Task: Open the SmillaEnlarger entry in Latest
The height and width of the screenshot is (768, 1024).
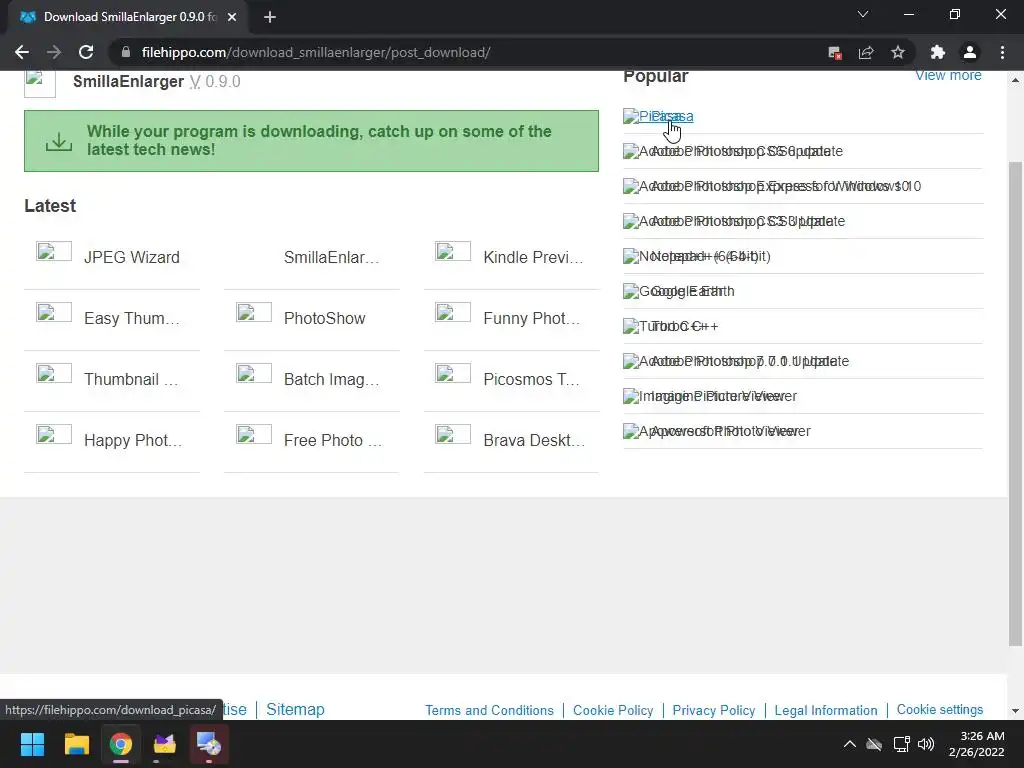Action: [x=332, y=257]
